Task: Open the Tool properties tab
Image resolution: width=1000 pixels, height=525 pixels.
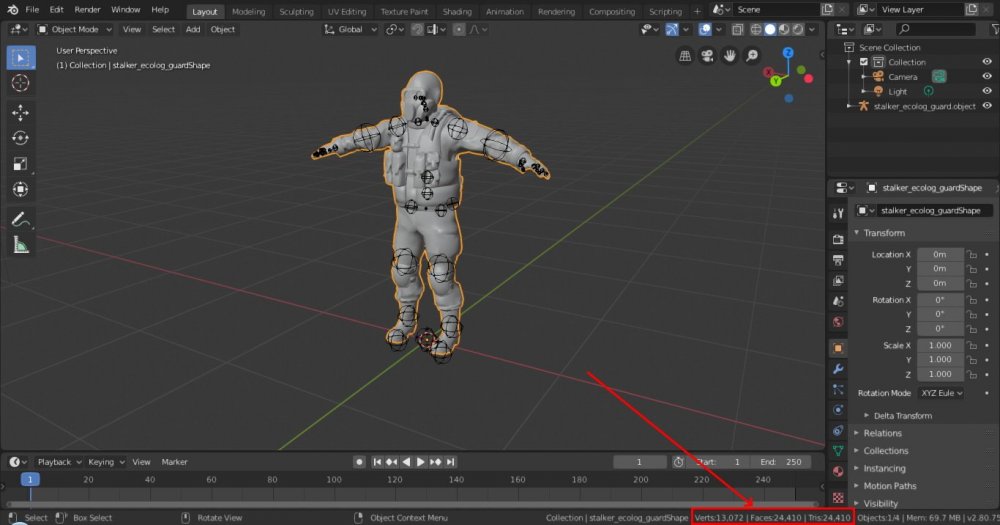Action: [x=838, y=213]
